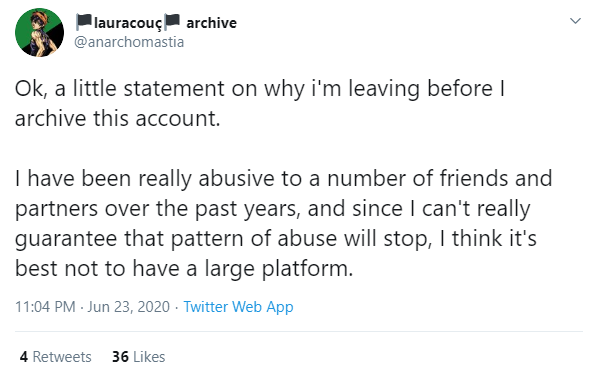View the 36 Likes list
The width and height of the screenshot is (596, 380).
click(138, 357)
